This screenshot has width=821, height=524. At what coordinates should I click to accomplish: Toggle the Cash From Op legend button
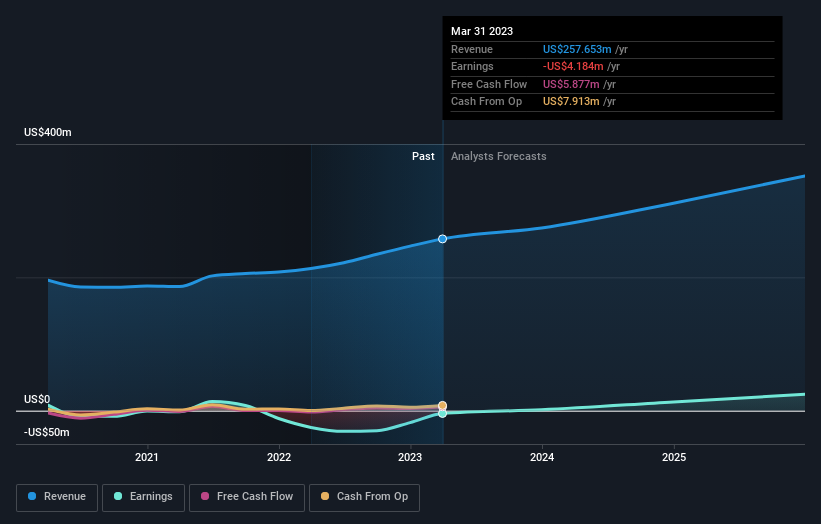(364, 497)
